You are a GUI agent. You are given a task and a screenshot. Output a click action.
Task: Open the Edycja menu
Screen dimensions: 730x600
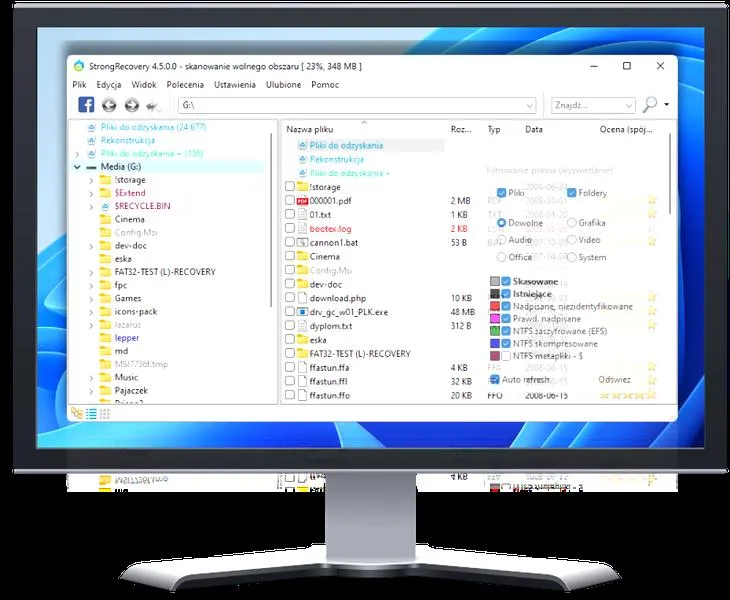coord(109,85)
